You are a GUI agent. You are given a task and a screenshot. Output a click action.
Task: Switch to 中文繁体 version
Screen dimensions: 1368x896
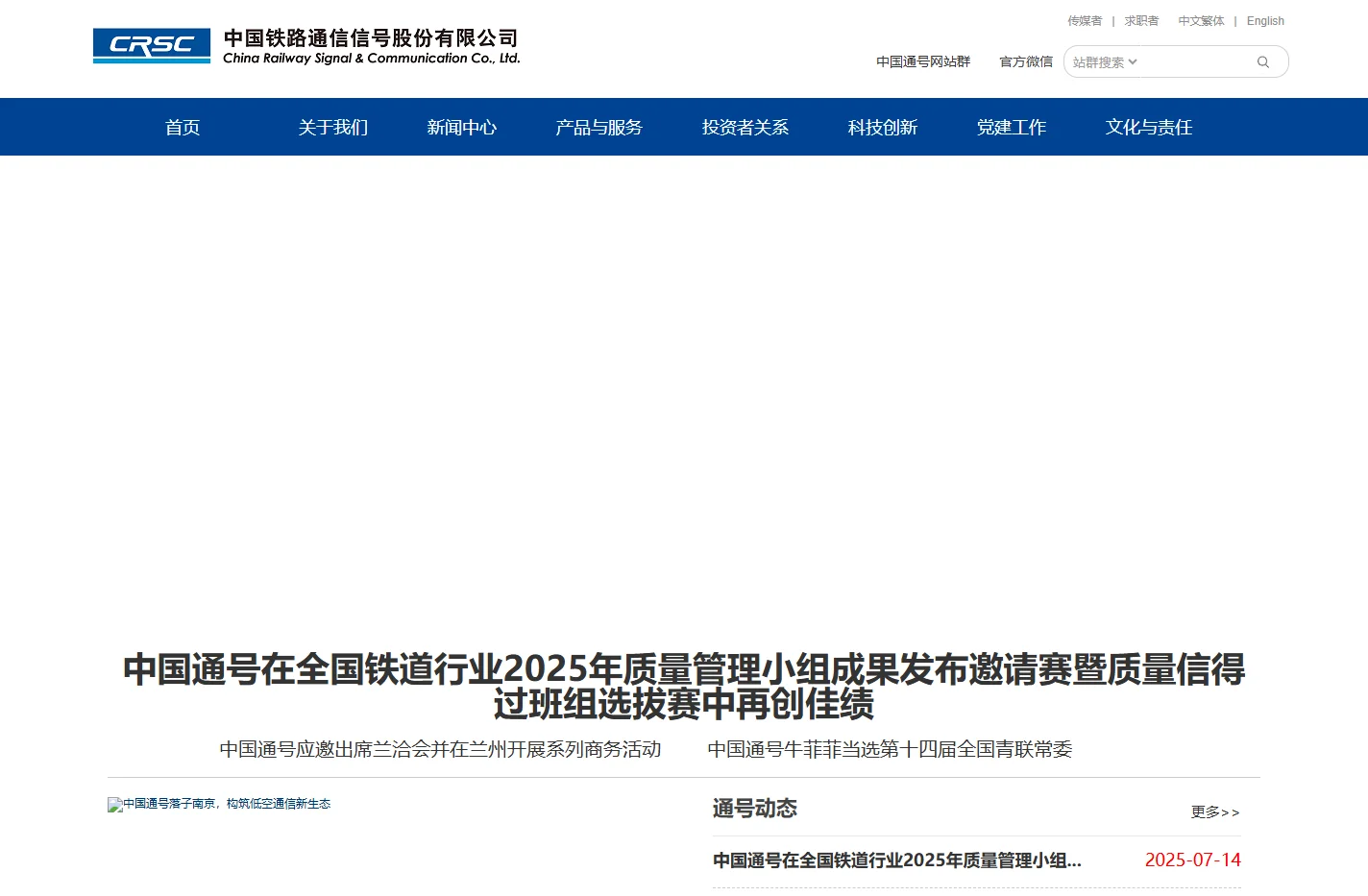(1201, 21)
